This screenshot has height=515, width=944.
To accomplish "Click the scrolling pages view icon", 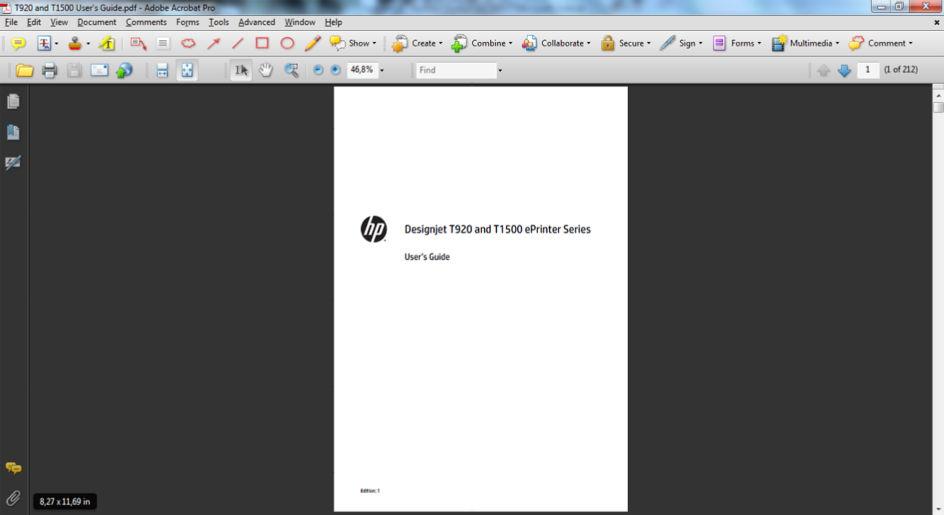I will (x=162, y=70).
